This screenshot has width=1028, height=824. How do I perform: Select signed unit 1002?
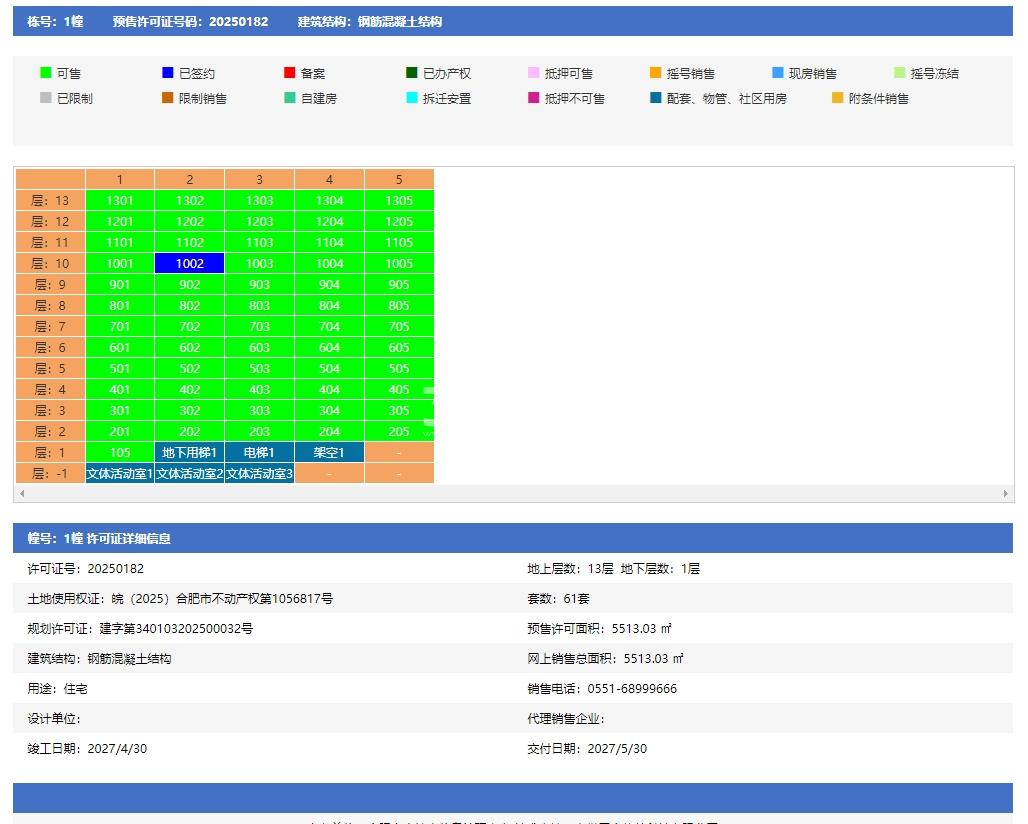[189, 264]
